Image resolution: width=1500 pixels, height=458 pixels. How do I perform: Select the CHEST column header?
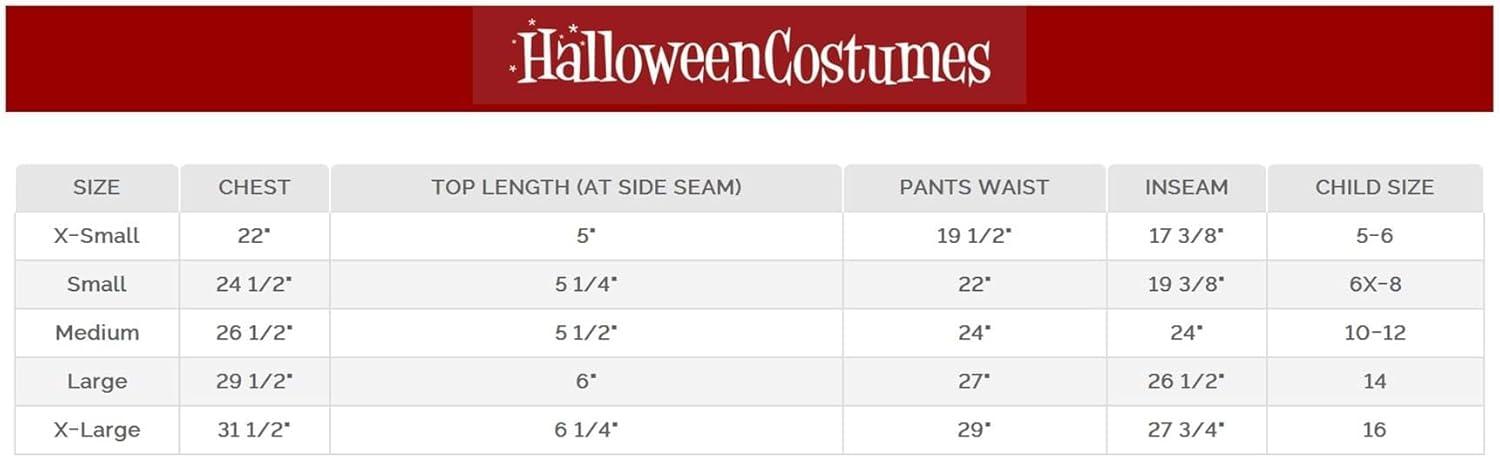click(x=254, y=187)
